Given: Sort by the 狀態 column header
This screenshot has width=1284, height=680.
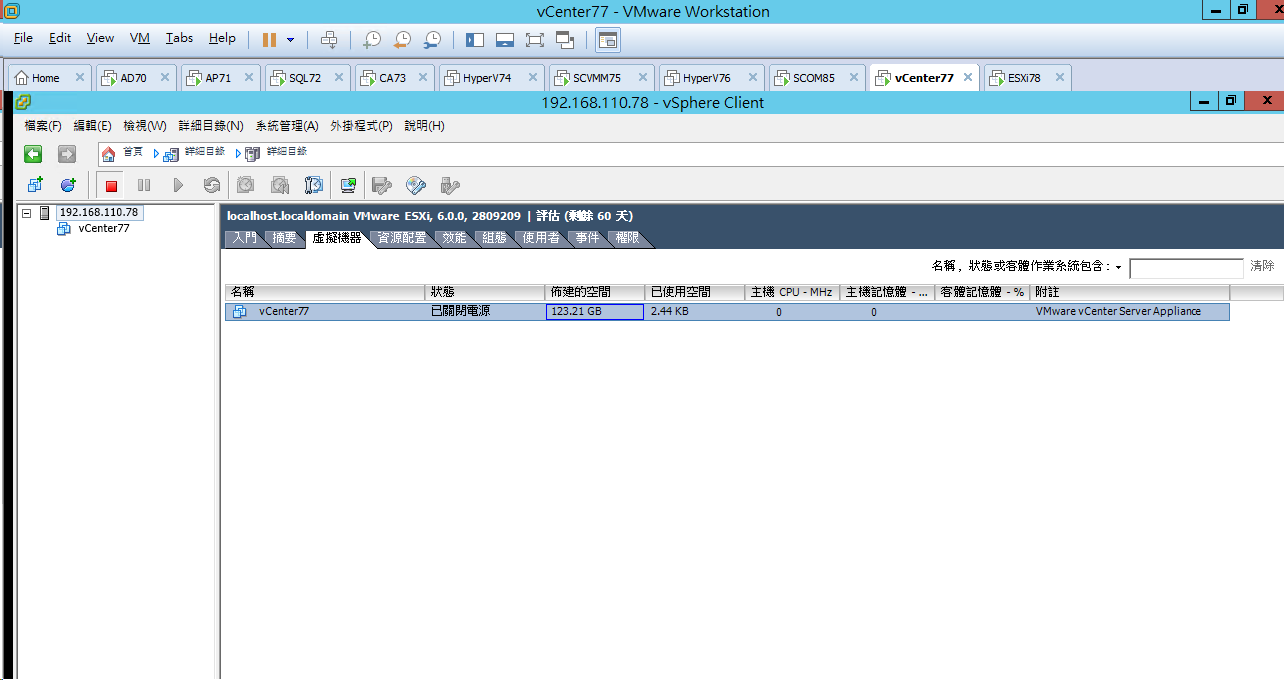Looking at the screenshot, I should point(485,292).
